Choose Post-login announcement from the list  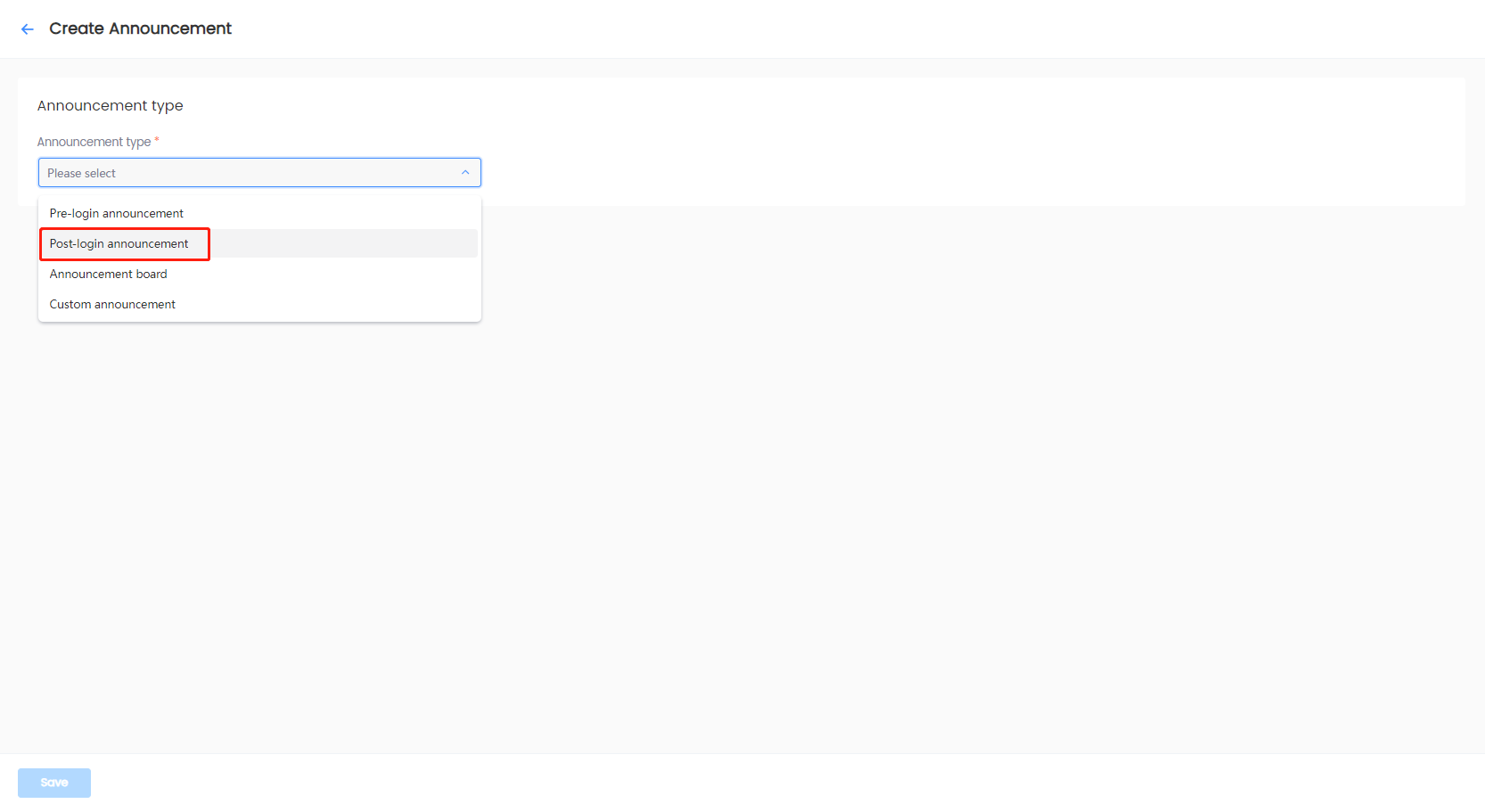[119, 244]
